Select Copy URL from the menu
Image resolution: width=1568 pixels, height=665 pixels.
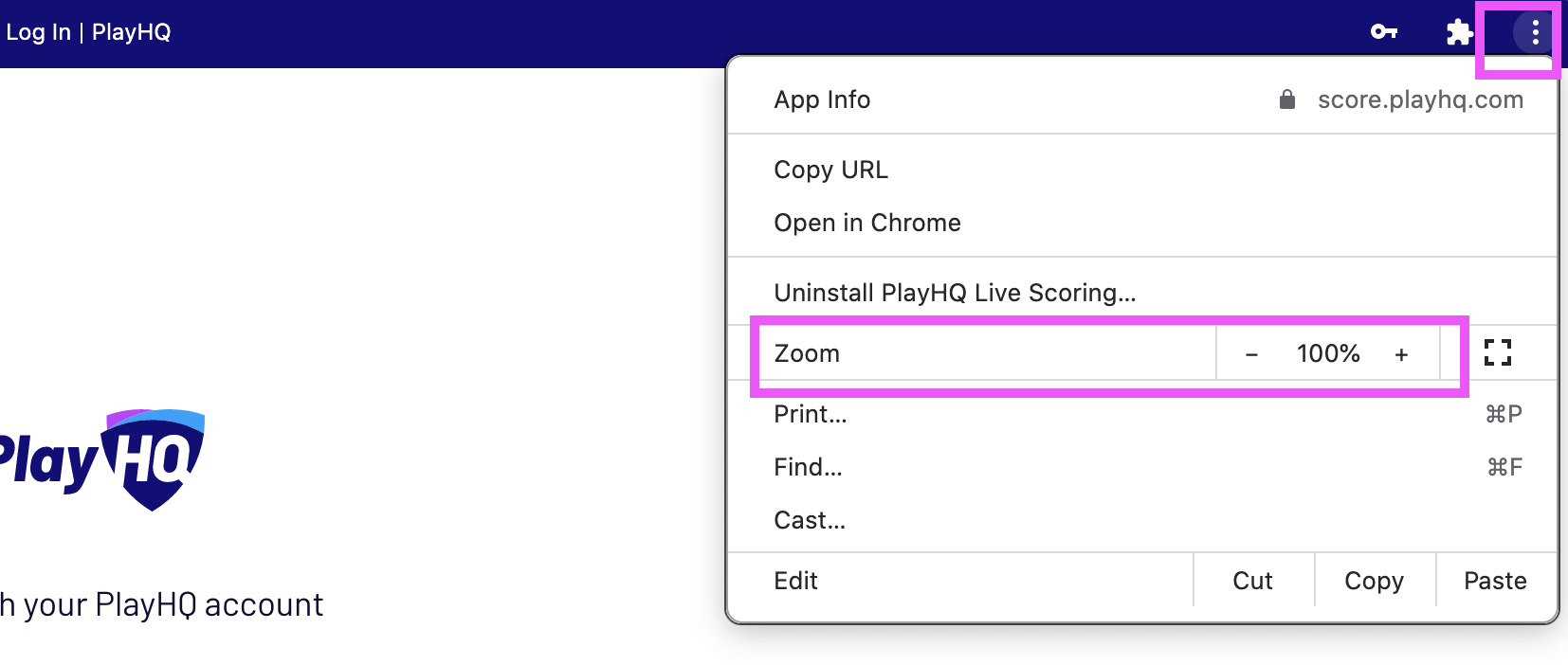tap(830, 170)
